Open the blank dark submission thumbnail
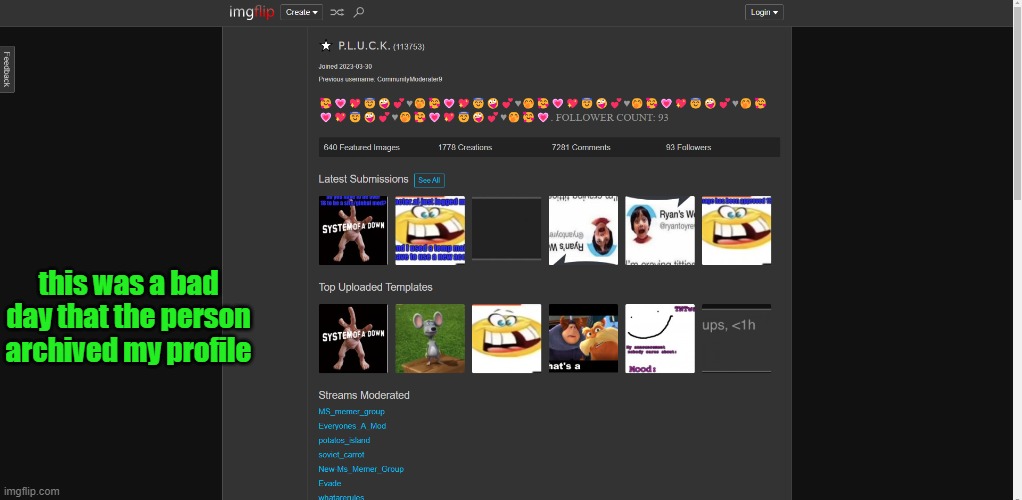 click(506, 229)
